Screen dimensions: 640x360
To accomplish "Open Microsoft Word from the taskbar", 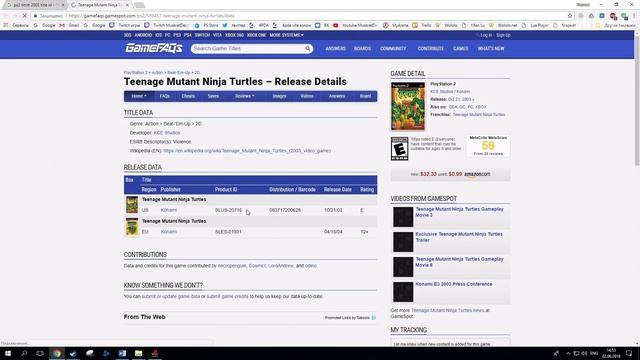I will (122, 353).
